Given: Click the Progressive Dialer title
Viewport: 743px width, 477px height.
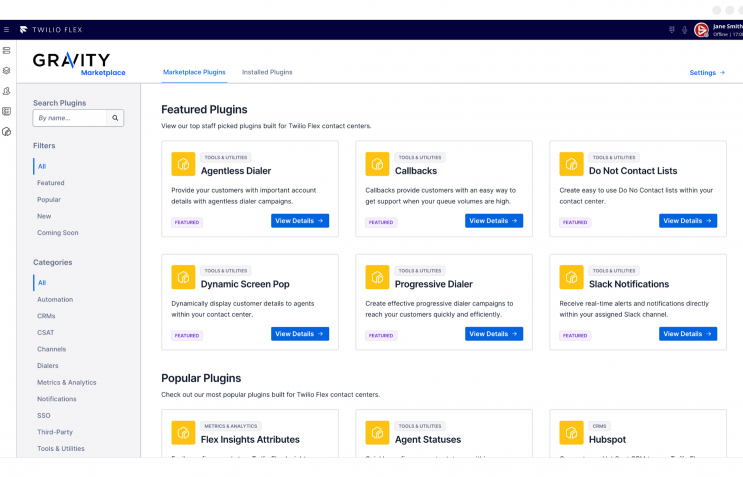Looking at the screenshot, I should 434,284.
